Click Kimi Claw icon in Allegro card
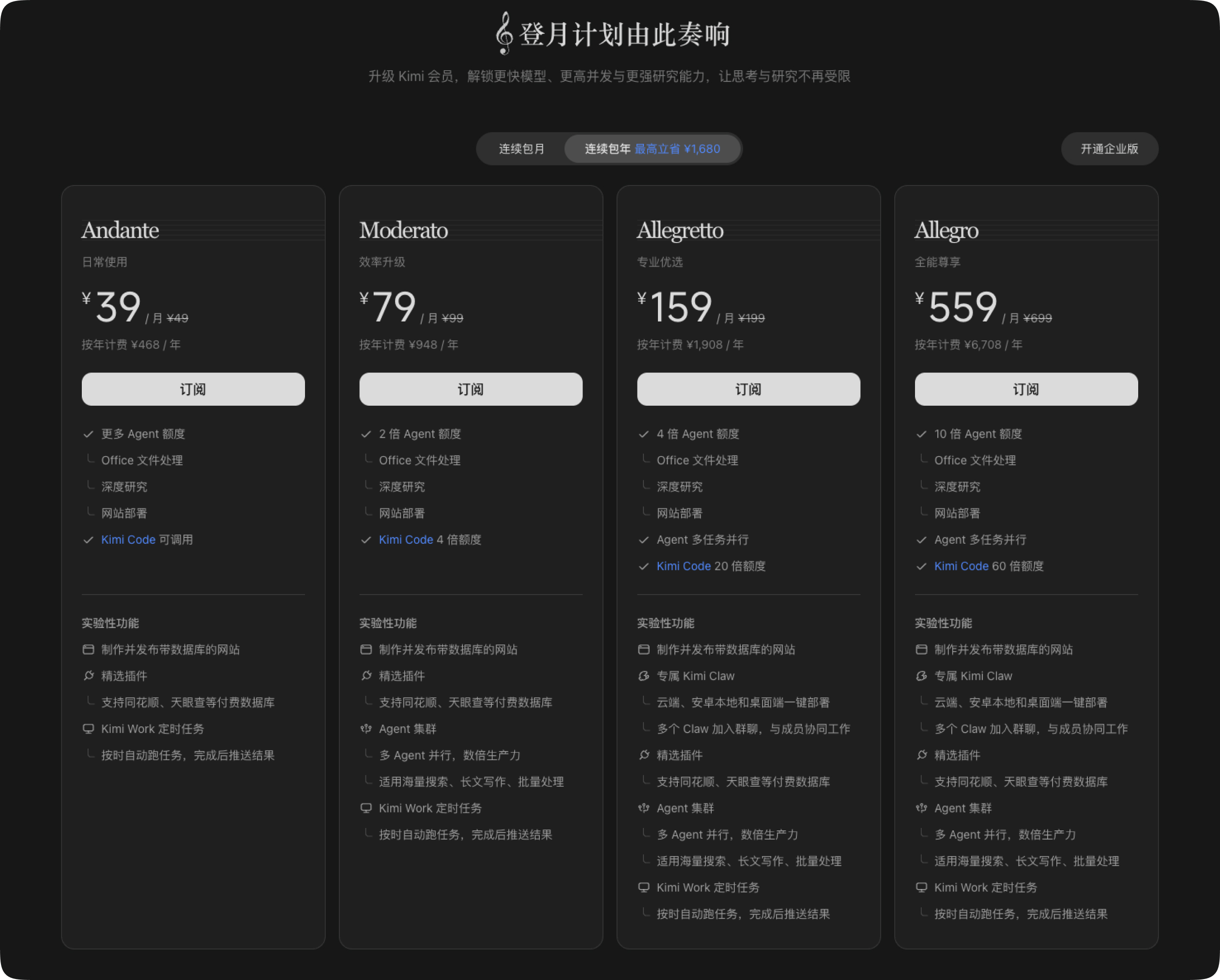The height and width of the screenshot is (980, 1220). click(921, 675)
